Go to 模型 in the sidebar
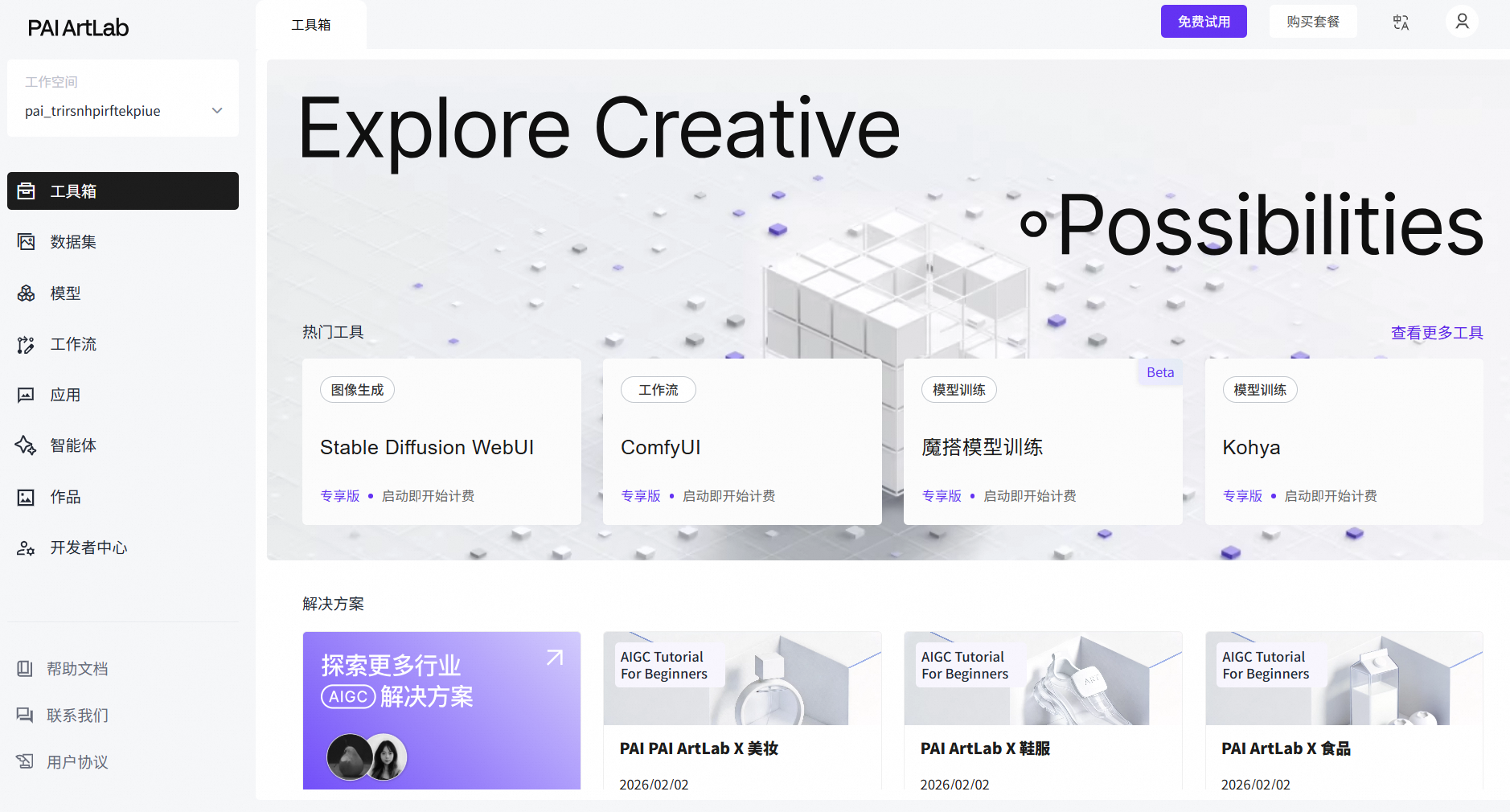 (x=123, y=293)
